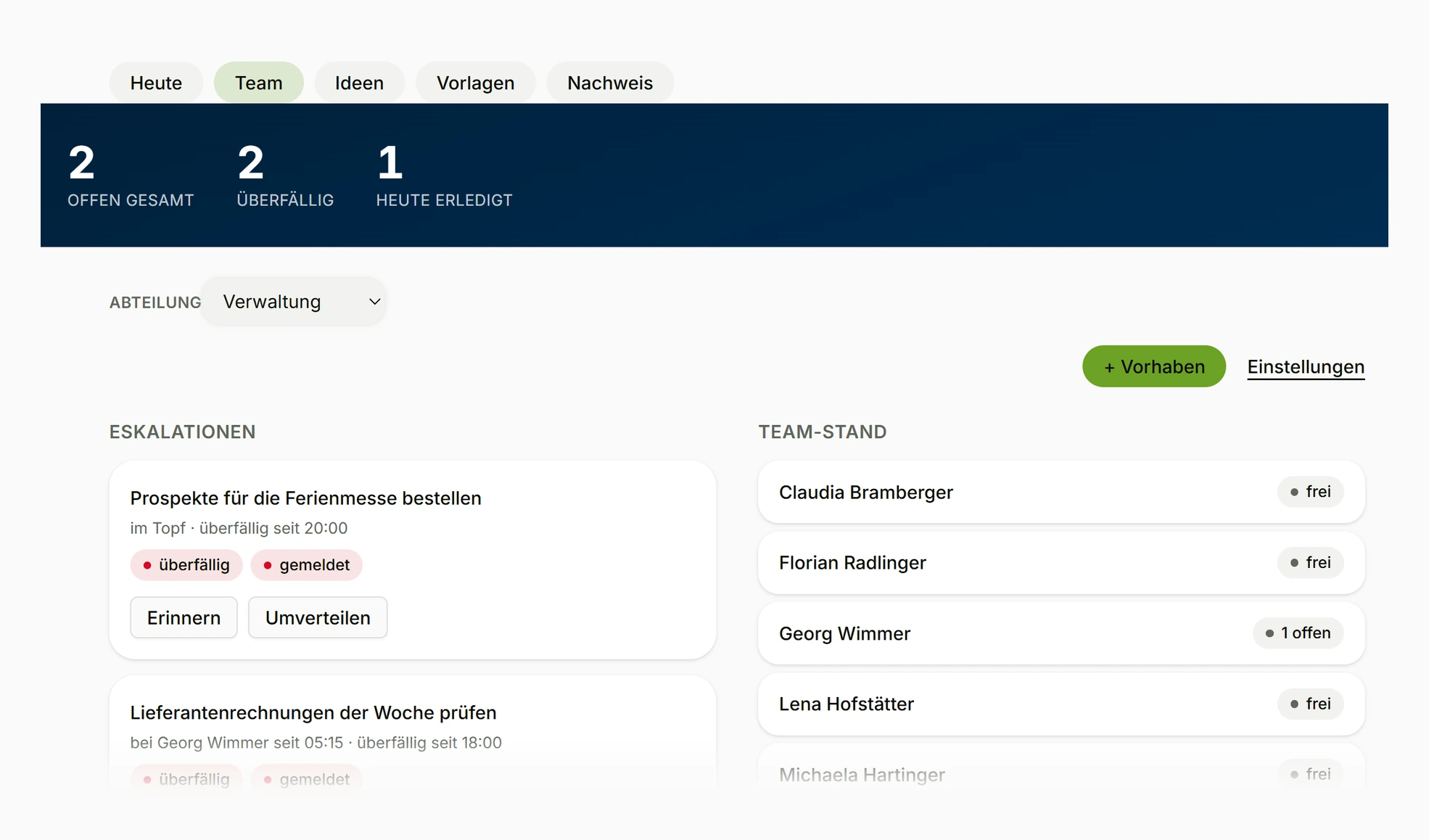The image size is (1429, 840).
Task: Click Georg Wimmer's '1 offen' status badge
Action: pos(1298,633)
